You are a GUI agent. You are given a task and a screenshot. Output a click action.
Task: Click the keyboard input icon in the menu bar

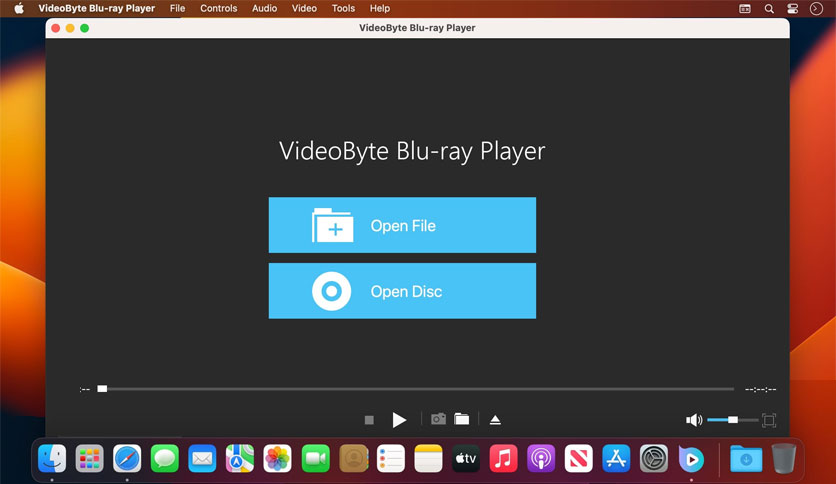click(745, 9)
